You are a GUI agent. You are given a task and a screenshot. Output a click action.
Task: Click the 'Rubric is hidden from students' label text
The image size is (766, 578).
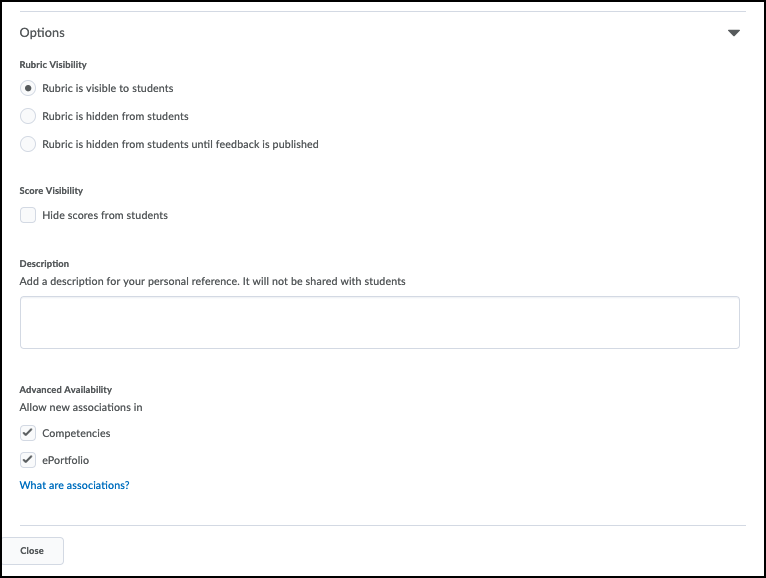[115, 116]
